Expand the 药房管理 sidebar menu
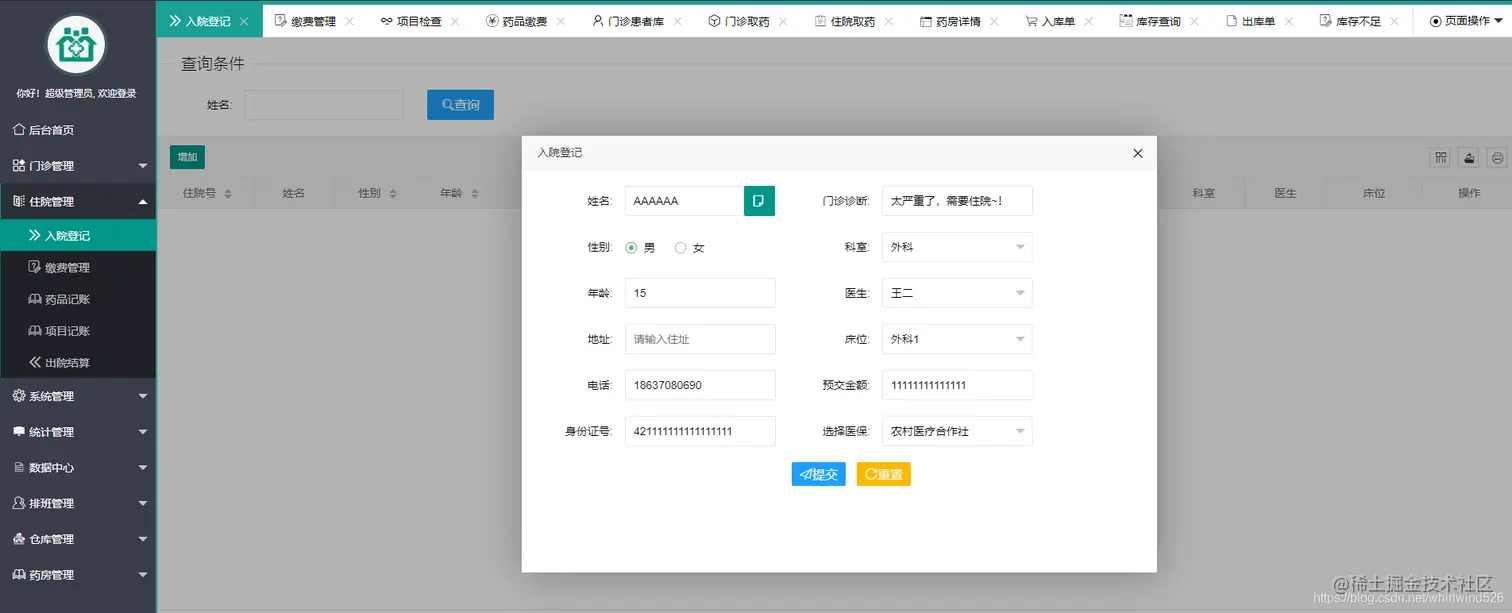 [x=78, y=575]
